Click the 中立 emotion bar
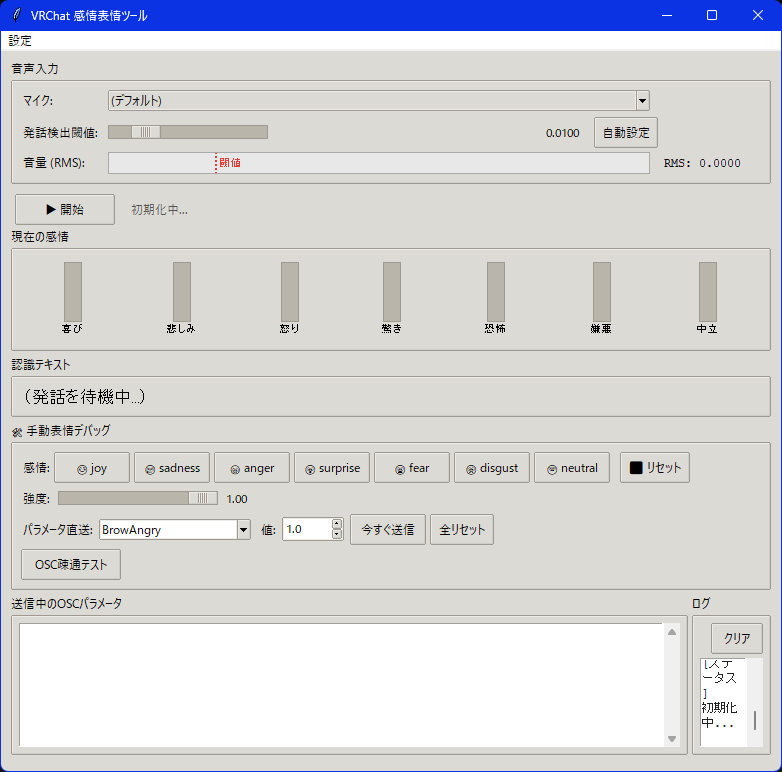The width and height of the screenshot is (782, 772). pos(707,292)
